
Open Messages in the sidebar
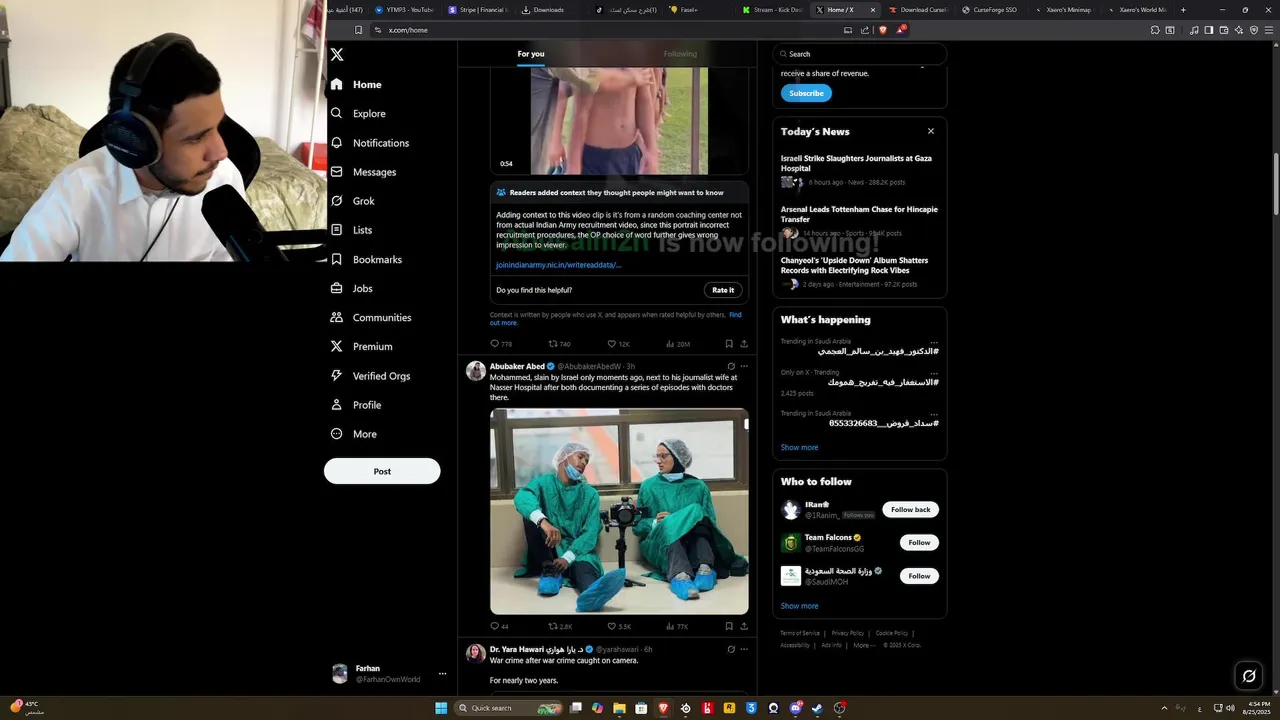coord(363,172)
